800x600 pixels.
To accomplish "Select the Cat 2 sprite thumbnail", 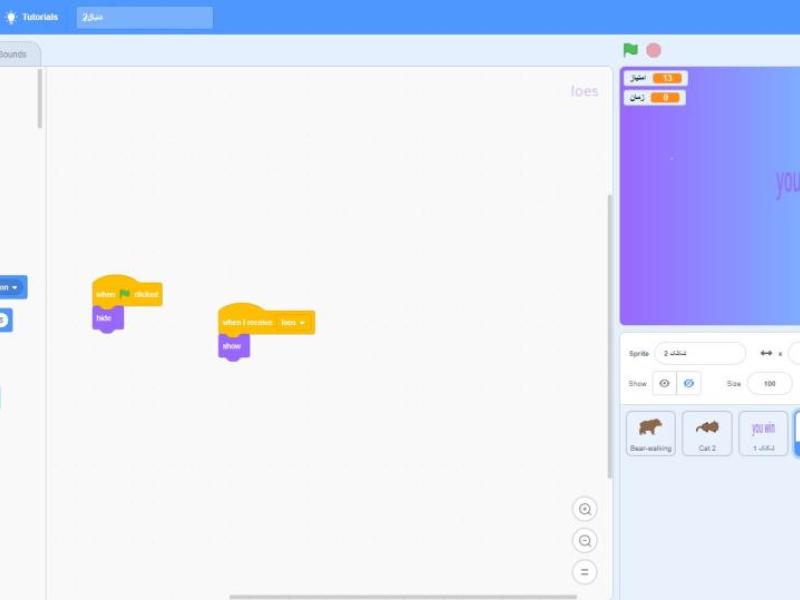I will click(x=707, y=433).
